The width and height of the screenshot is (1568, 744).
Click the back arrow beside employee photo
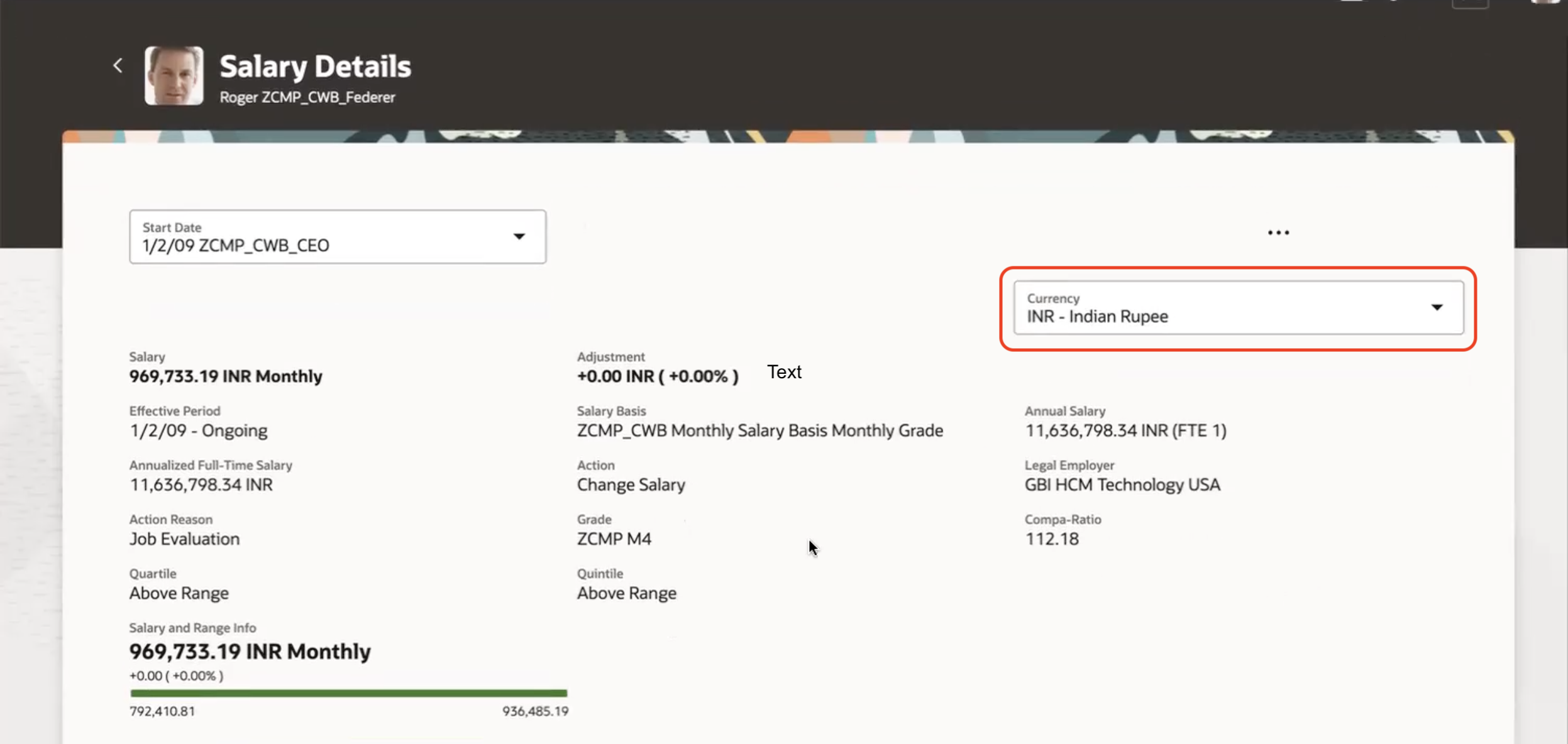click(x=118, y=65)
